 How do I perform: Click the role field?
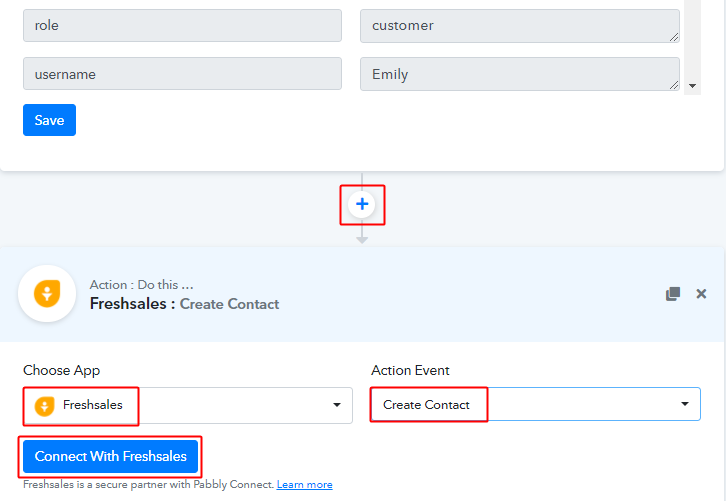182,26
